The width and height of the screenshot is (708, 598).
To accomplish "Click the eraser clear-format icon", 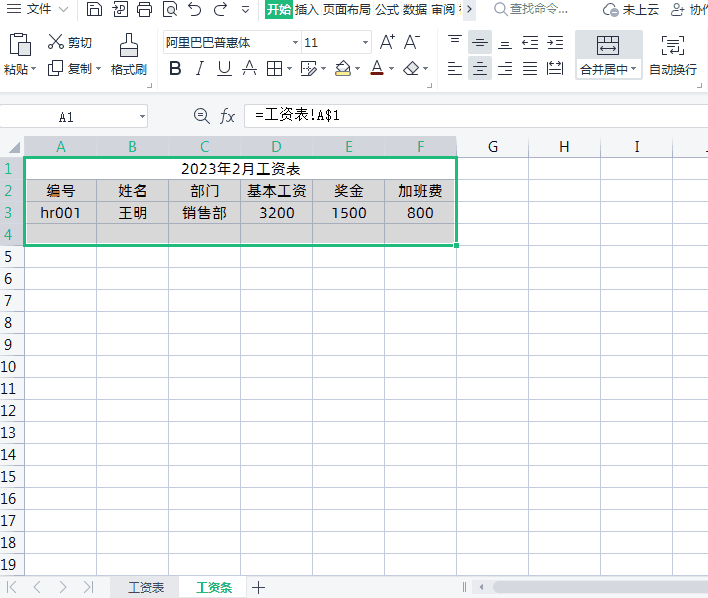I will (411, 68).
